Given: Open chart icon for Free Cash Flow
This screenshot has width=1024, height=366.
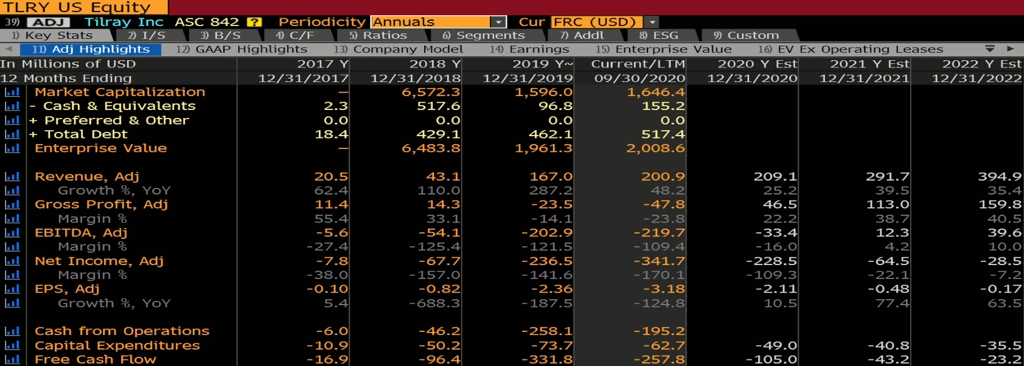Looking at the screenshot, I should pos(11,359).
